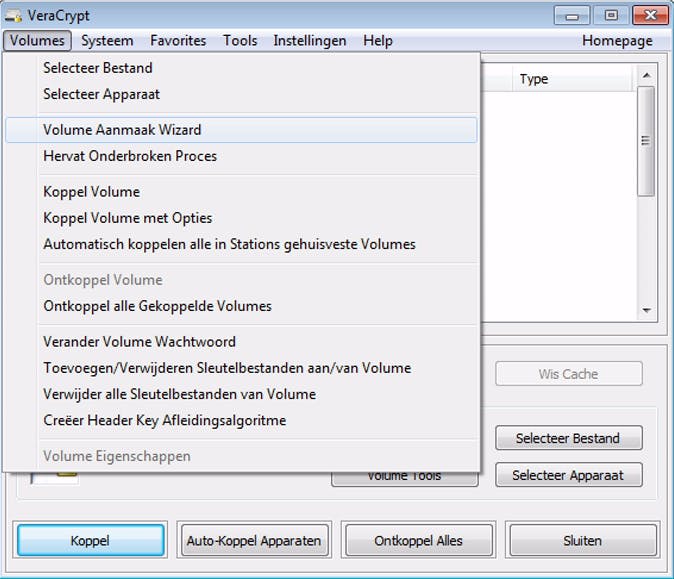Choose Koppel Volume met Opties

pyautogui.click(x=241, y=218)
